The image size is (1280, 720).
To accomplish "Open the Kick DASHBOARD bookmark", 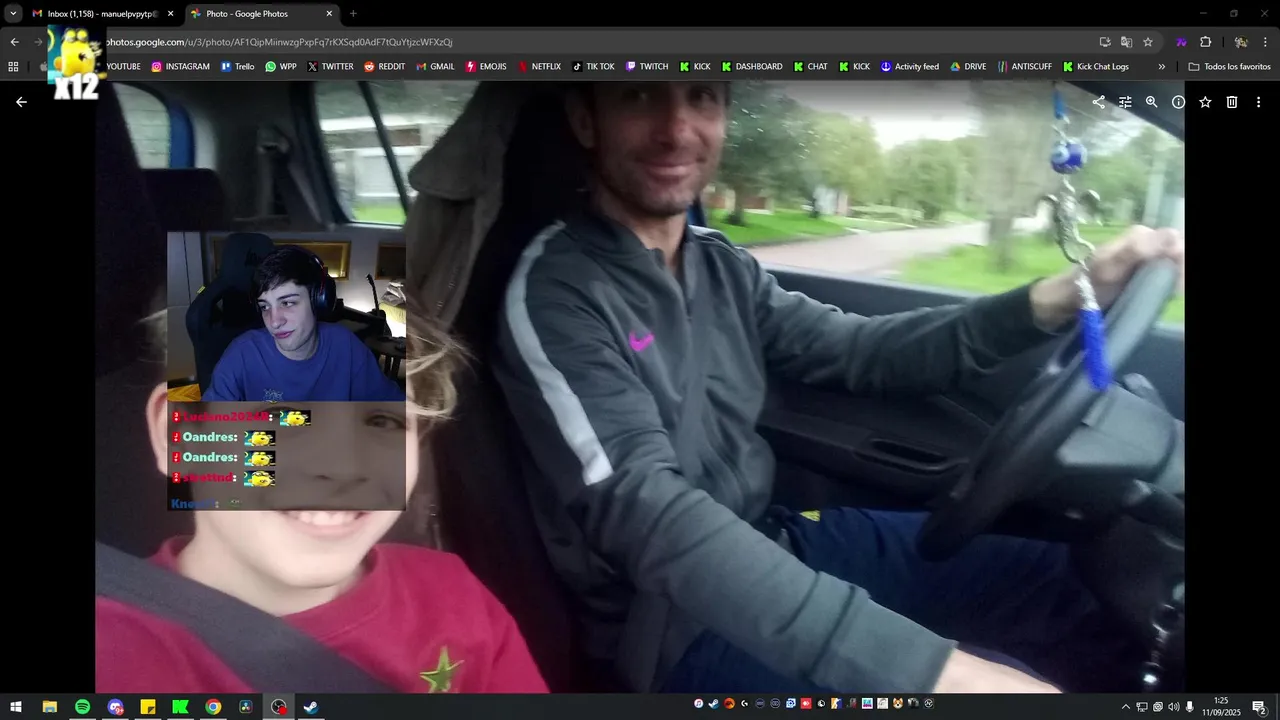I will (752, 67).
